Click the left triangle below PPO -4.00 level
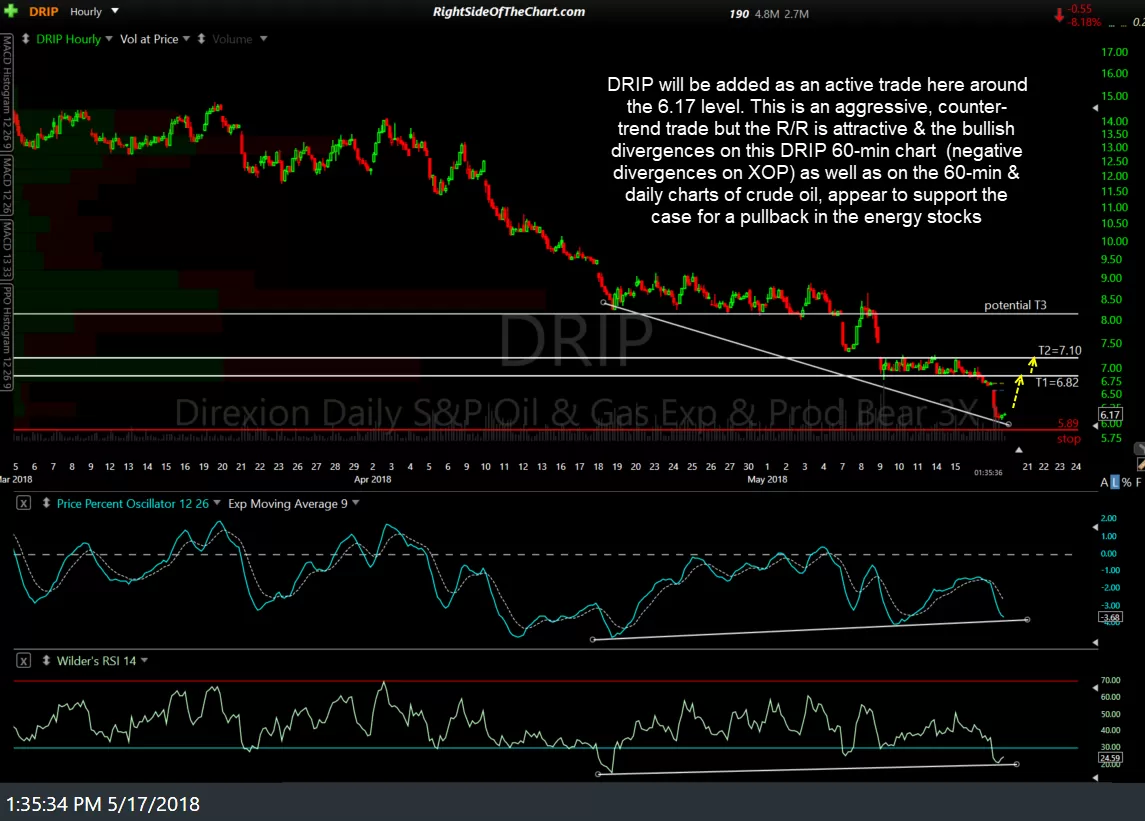This screenshot has width=1145, height=821. click(x=1095, y=642)
